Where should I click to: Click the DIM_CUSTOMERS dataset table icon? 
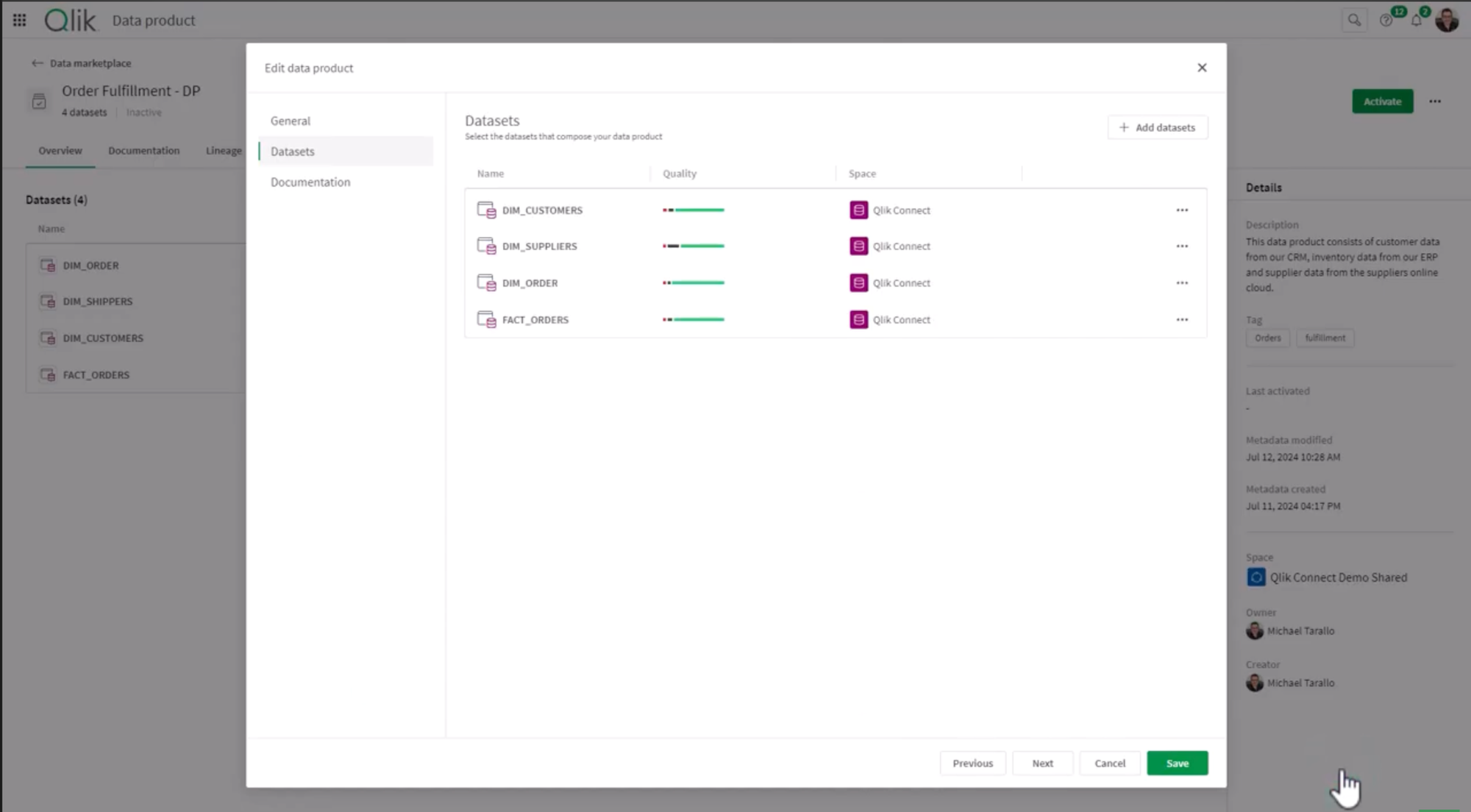click(x=486, y=210)
